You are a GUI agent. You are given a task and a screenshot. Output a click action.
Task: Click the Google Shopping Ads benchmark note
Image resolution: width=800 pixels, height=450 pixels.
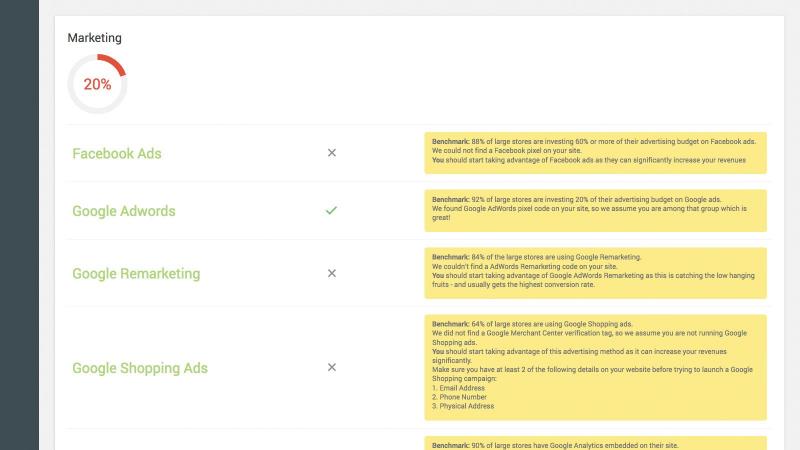[595, 367]
